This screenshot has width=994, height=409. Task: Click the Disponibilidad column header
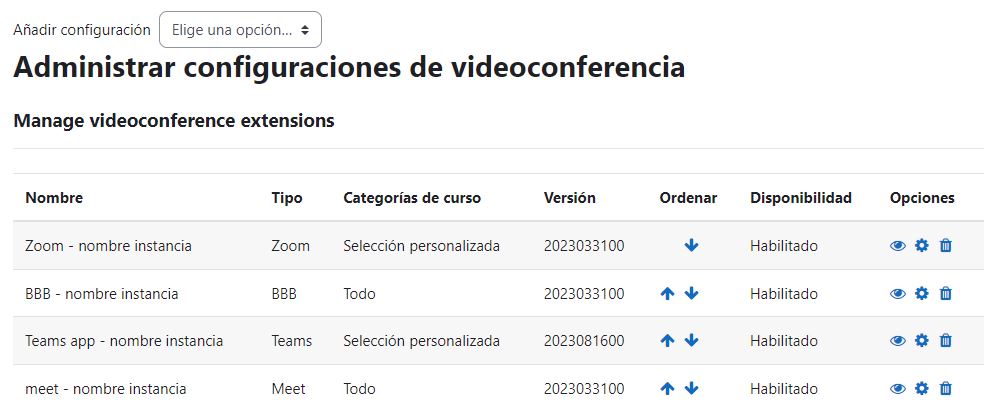801,198
